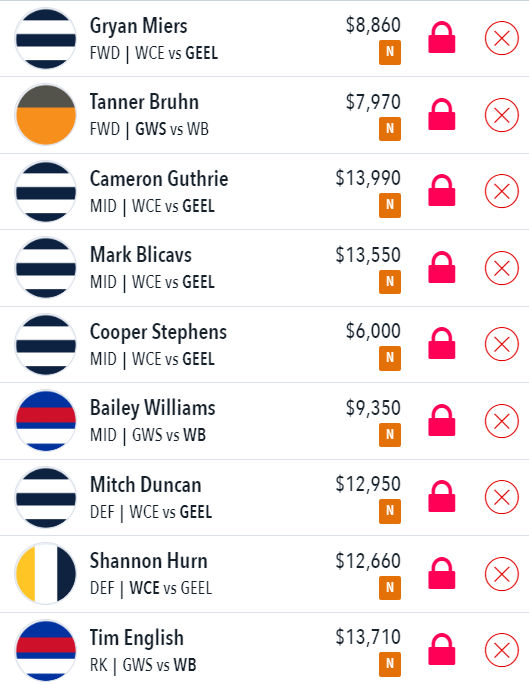Remove Cooper Stephens using the X icon
The width and height of the screenshot is (529, 685).
(x=502, y=344)
